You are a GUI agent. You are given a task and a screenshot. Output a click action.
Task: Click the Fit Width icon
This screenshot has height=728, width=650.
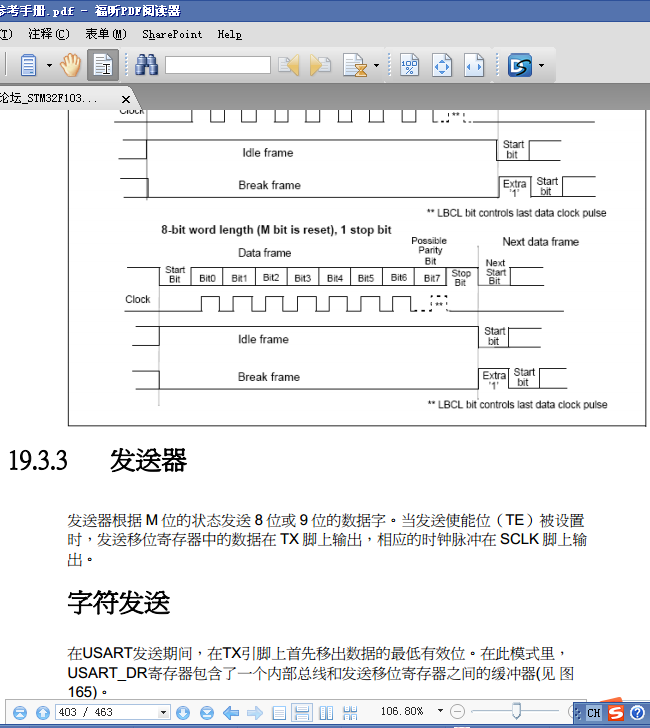[474, 66]
